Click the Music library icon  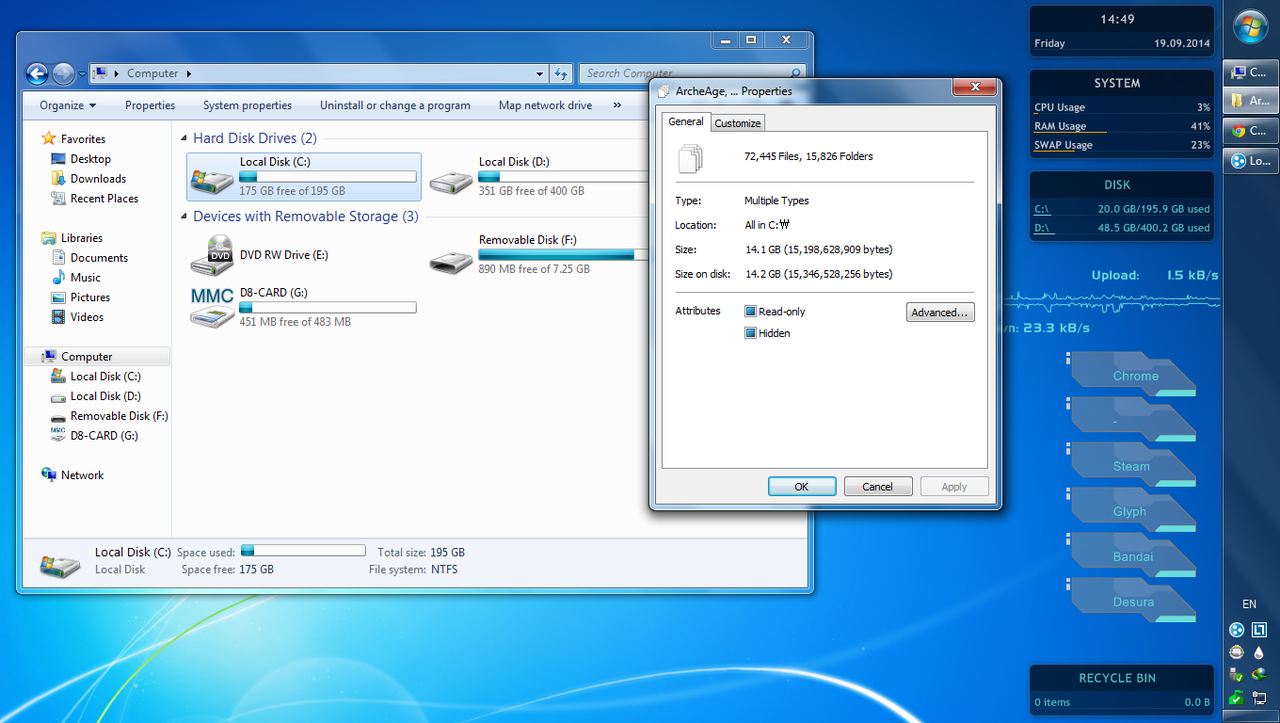tap(58, 277)
